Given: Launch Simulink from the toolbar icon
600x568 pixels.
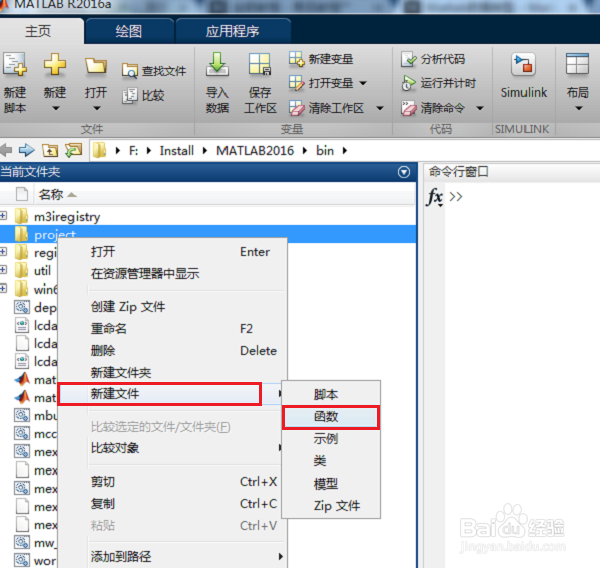Looking at the screenshot, I should click(523, 64).
